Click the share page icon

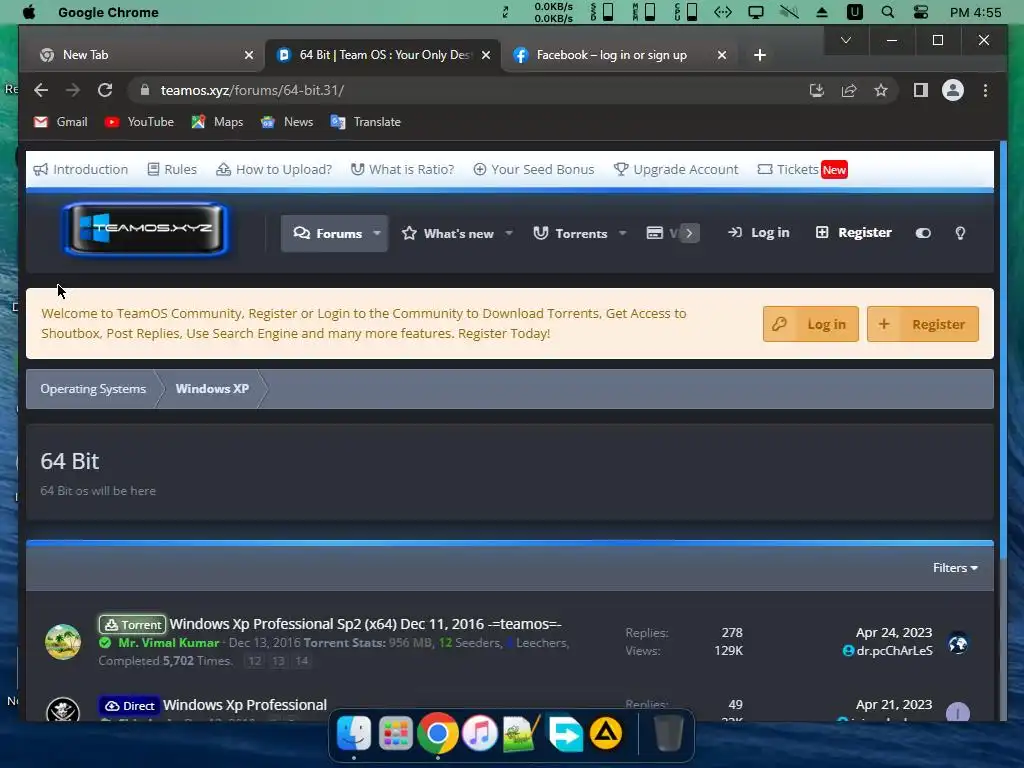pos(849,90)
